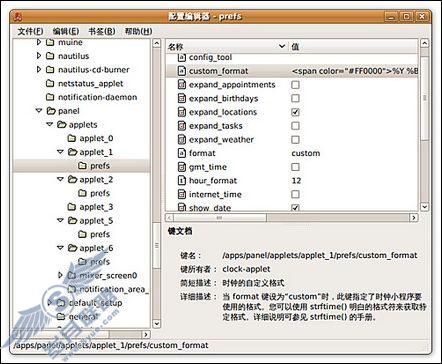The width and height of the screenshot is (442, 364).
Task: Enable the expand_appointments checkbox
Action: [295, 85]
